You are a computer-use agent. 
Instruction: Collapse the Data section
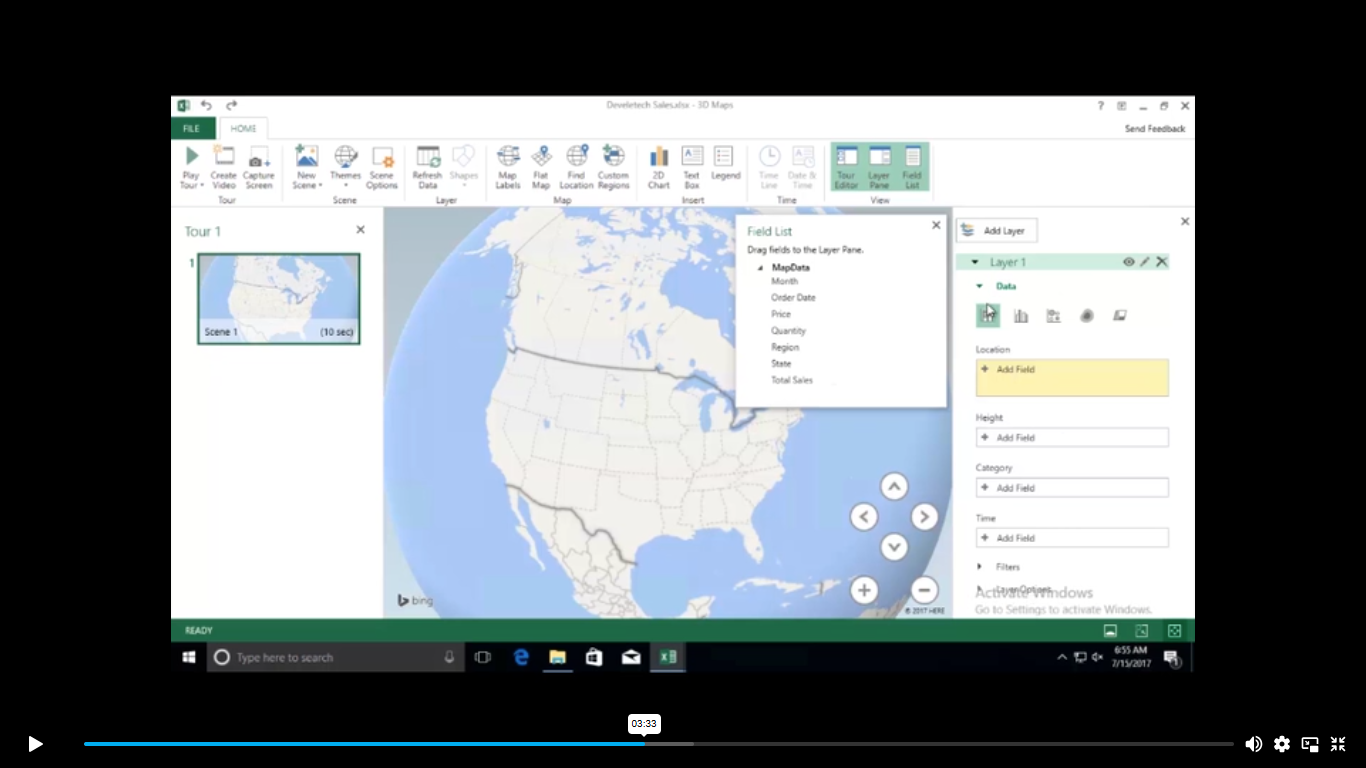pyautogui.click(x=980, y=286)
